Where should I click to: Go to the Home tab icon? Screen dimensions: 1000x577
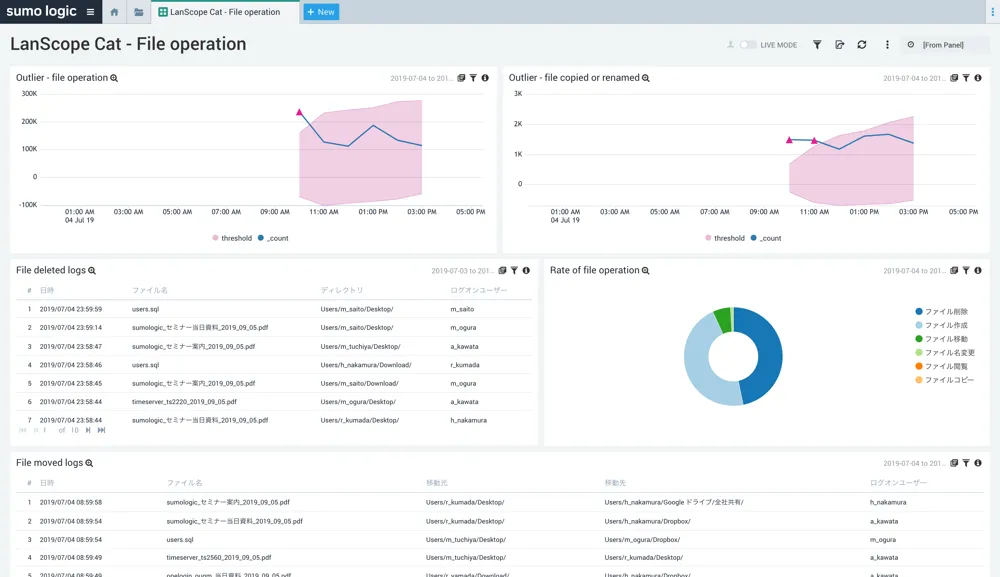pyautogui.click(x=114, y=12)
